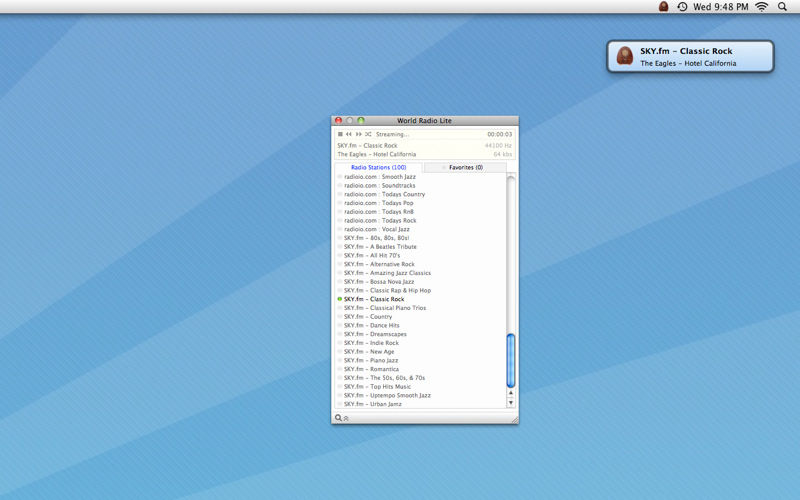Toggle favorite dot beside SKY.fm - Country
Screen dimensions: 800x500
(x=340, y=316)
